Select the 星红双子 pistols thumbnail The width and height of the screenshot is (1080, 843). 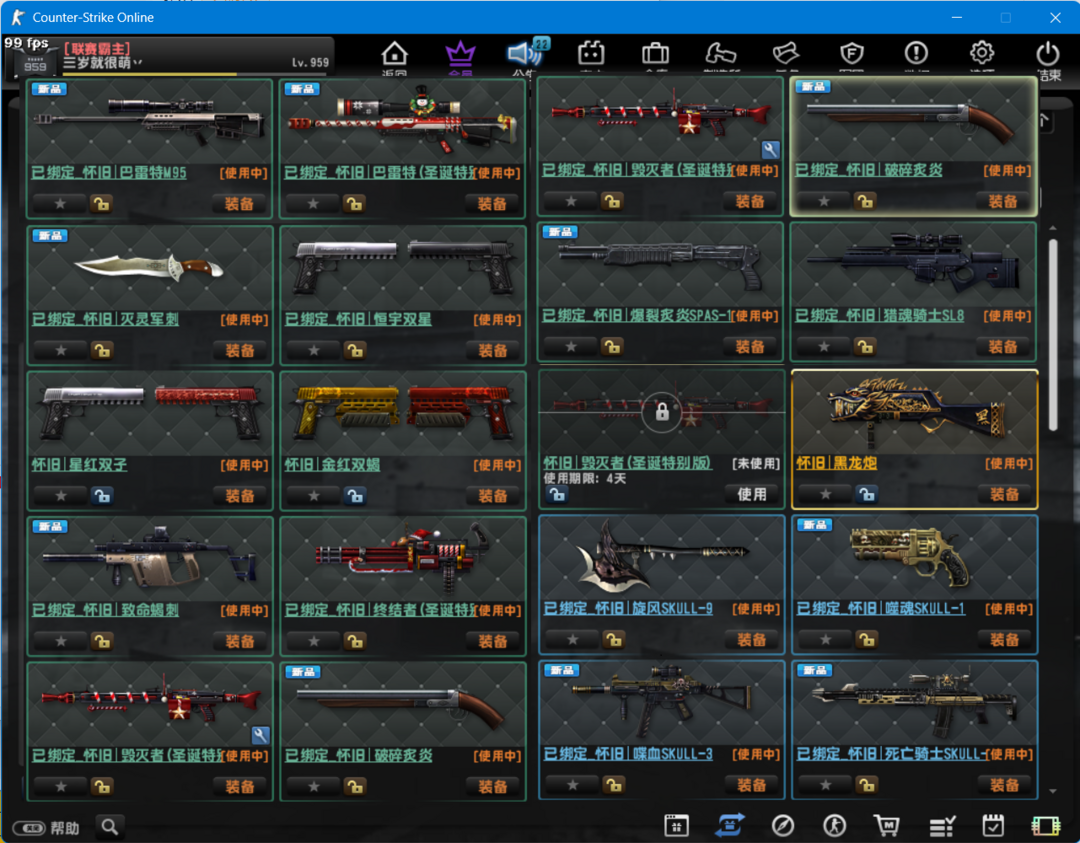[x=150, y=415]
